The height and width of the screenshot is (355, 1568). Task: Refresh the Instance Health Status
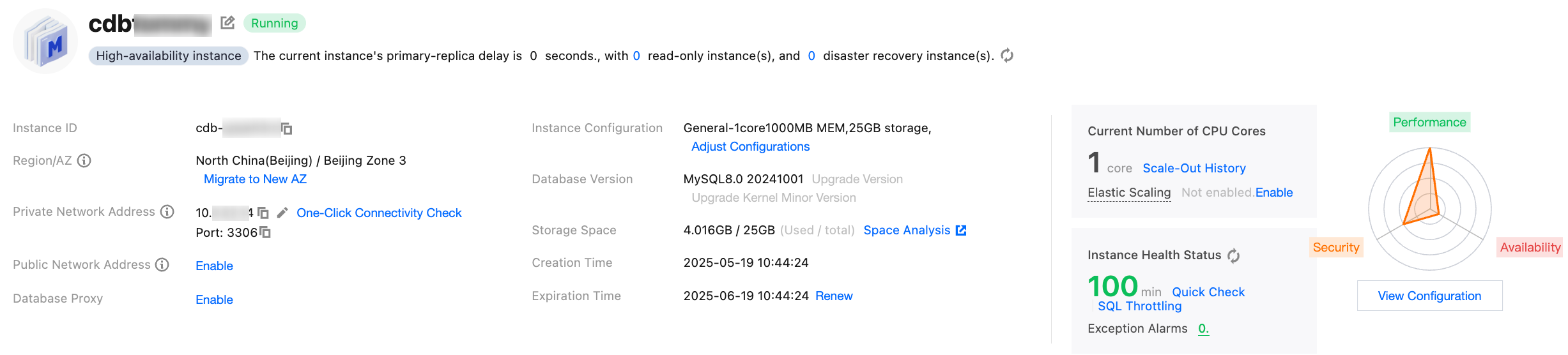[x=1234, y=255]
